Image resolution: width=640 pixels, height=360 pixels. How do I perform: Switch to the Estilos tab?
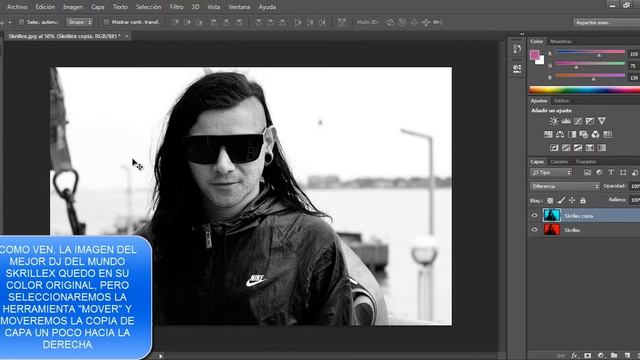pyautogui.click(x=562, y=100)
